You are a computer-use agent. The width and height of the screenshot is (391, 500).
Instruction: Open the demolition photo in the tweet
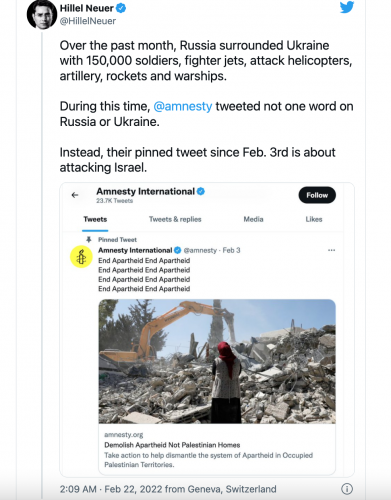[x=217, y=361]
